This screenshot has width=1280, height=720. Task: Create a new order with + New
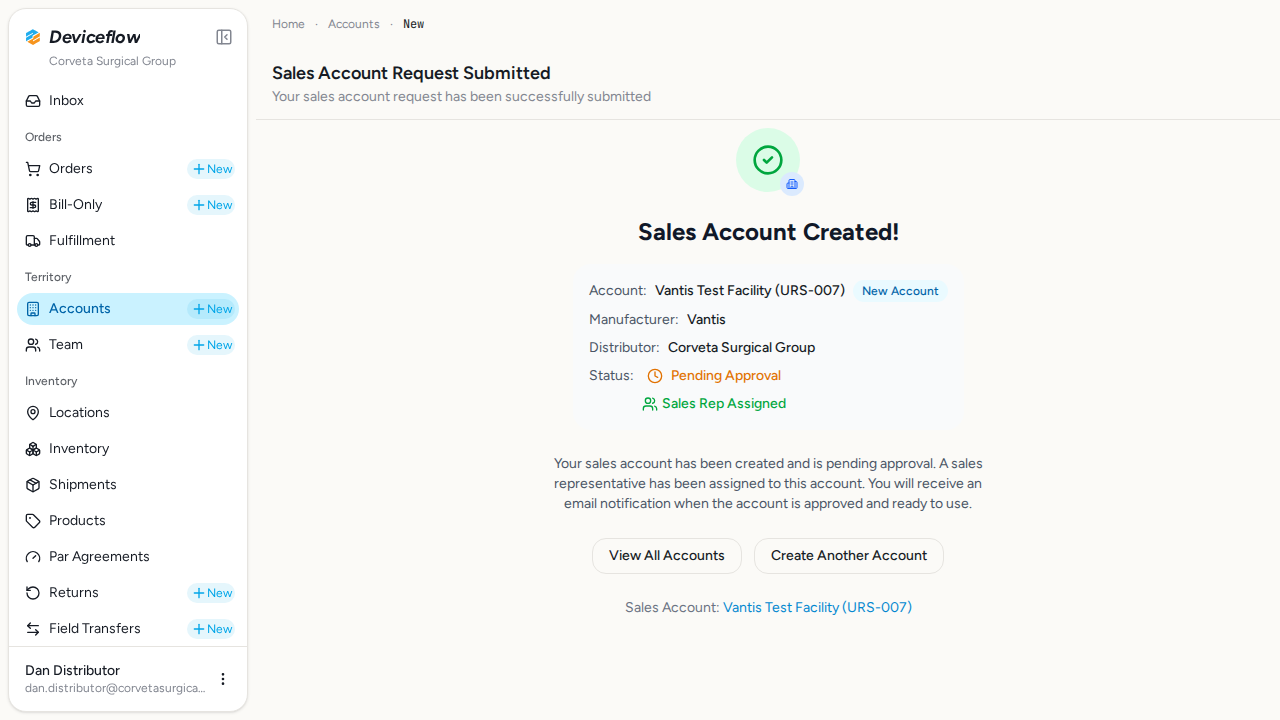[x=212, y=169]
